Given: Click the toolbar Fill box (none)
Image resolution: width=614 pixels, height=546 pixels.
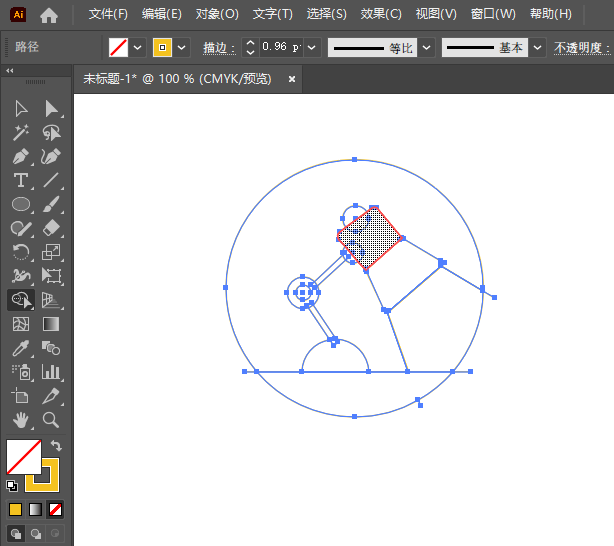Looking at the screenshot, I should pyautogui.click(x=23, y=457).
